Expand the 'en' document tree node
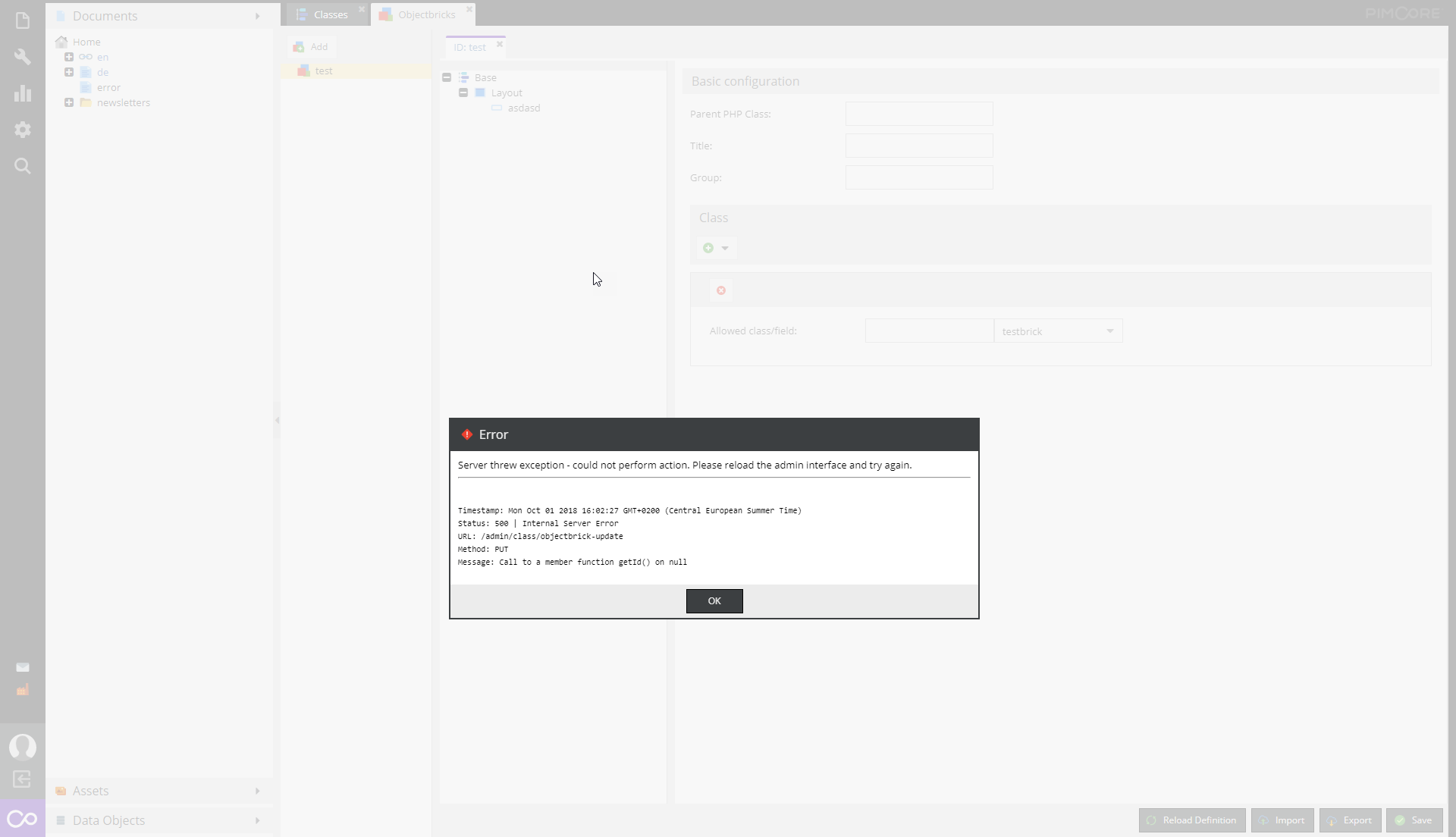Viewport: 1456px width, 837px height. 69,57
